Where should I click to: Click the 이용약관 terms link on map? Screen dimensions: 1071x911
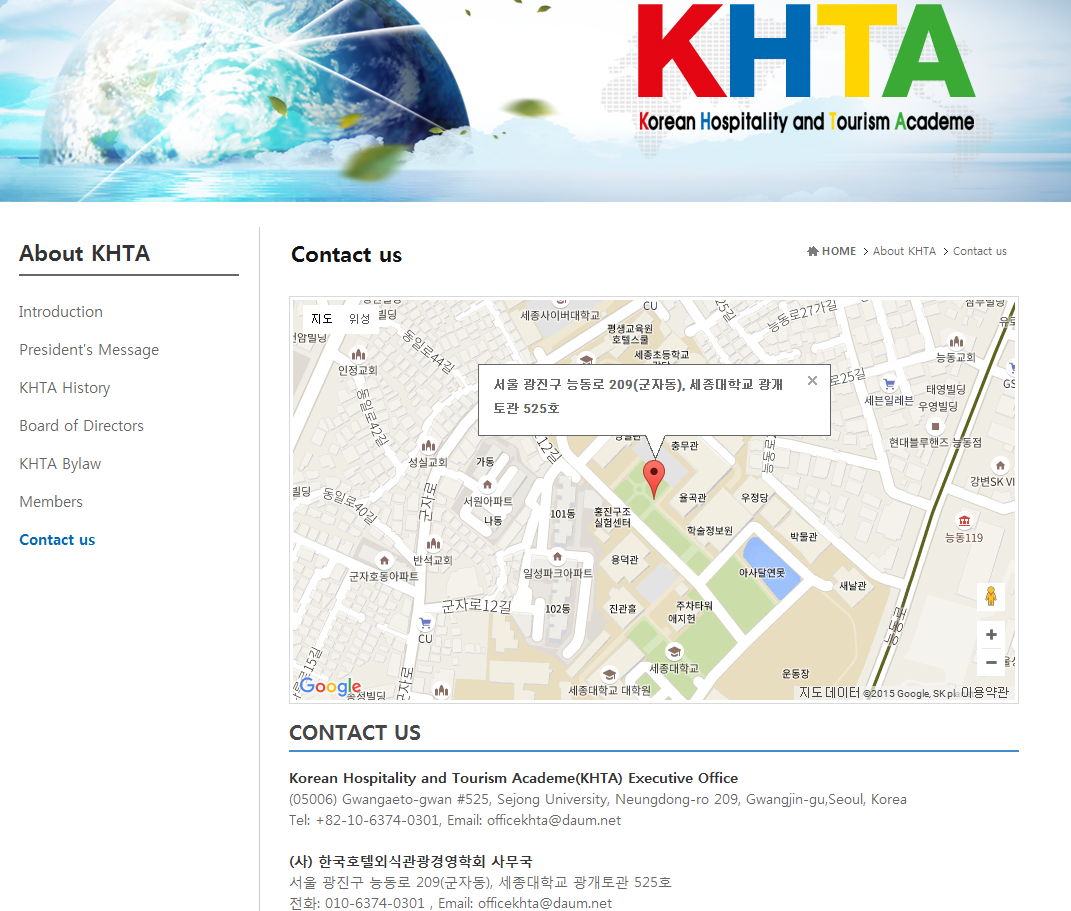coord(984,693)
